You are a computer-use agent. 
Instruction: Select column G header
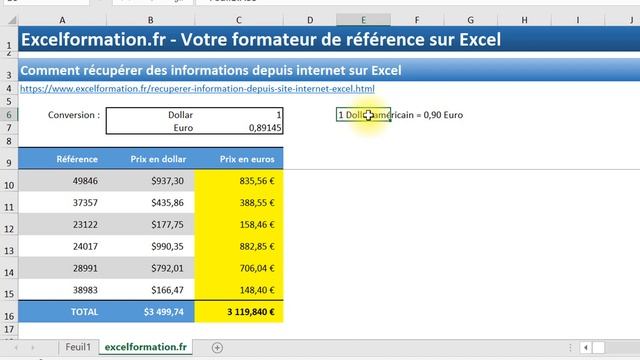pos(471,20)
